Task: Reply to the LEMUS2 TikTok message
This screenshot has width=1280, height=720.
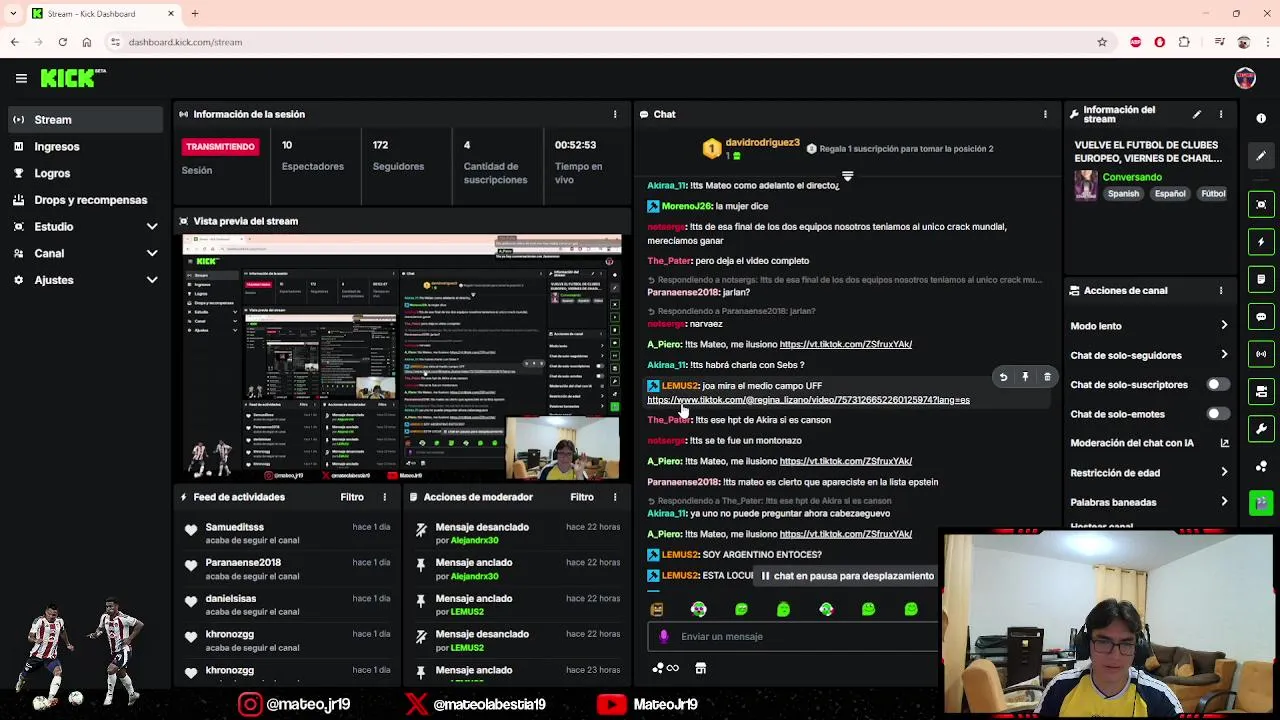Action: (1003, 377)
